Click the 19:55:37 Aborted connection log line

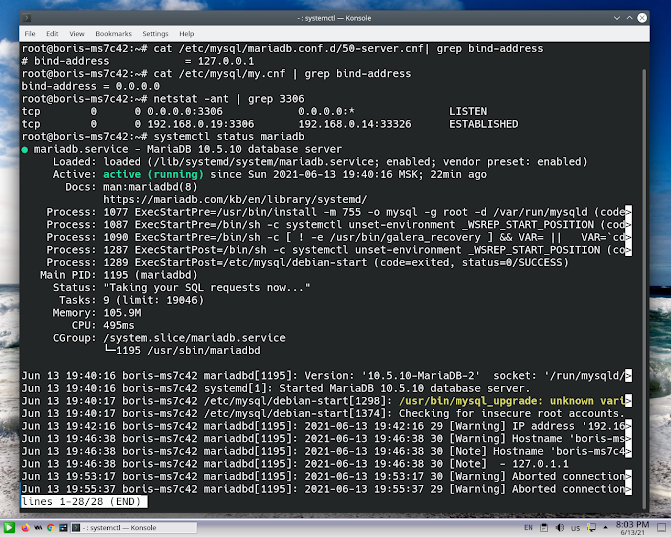(327, 489)
